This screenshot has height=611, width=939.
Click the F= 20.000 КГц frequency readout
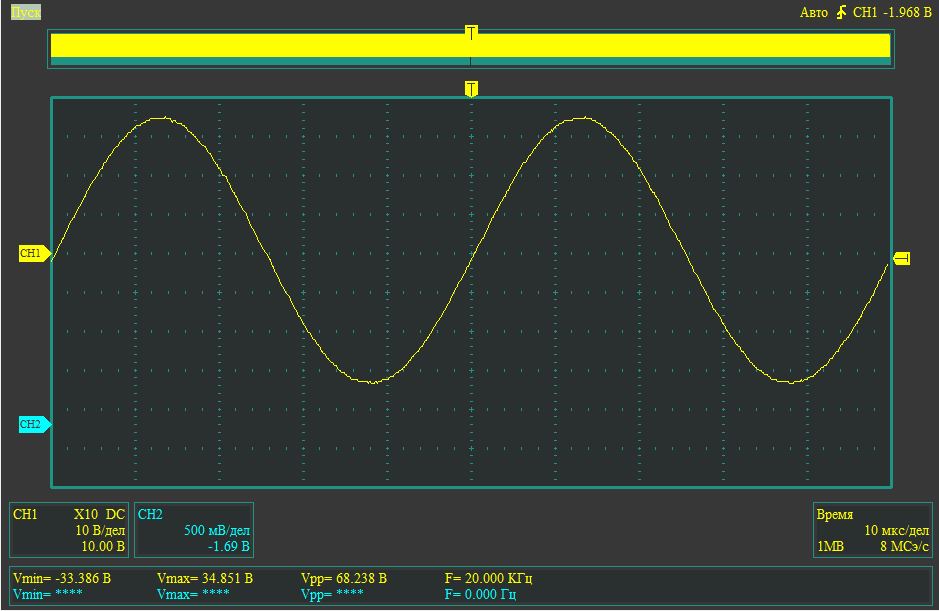pyautogui.click(x=488, y=579)
